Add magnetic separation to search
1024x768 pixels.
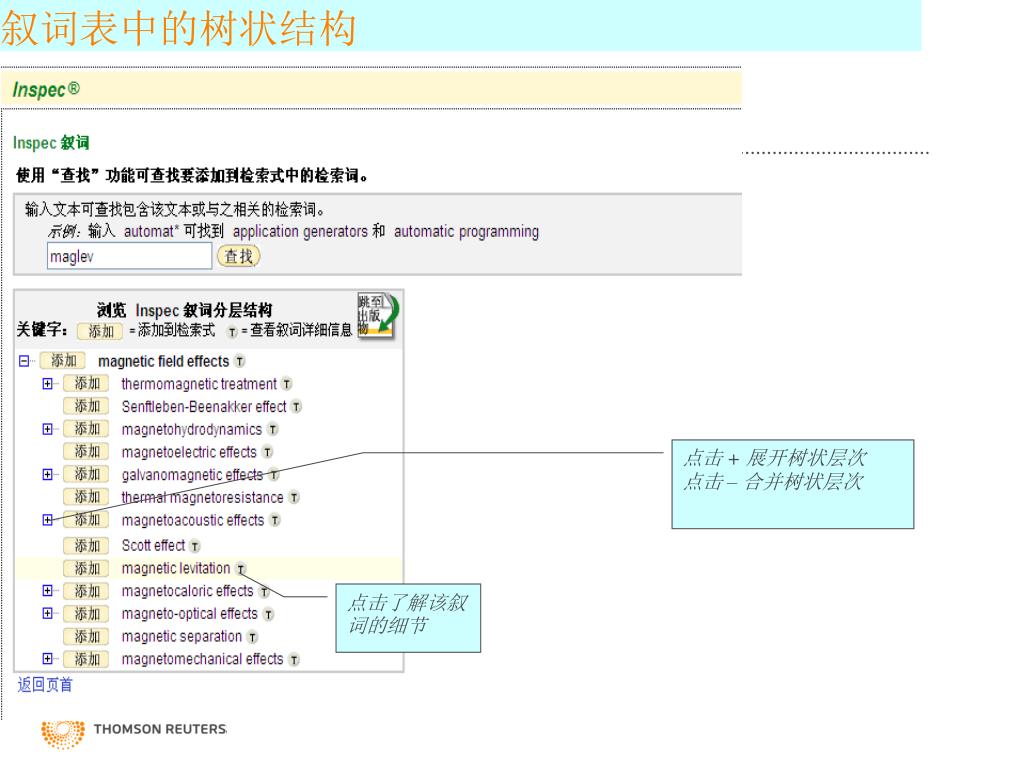(86, 636)
